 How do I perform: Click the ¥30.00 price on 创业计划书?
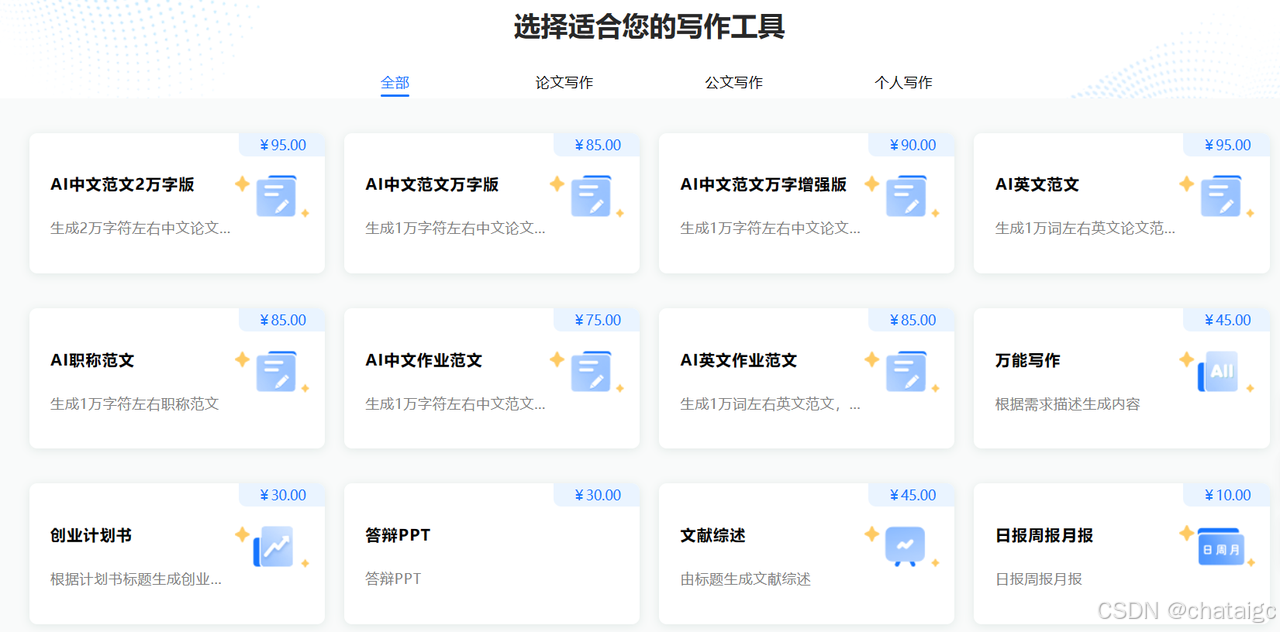coord(283,495)
